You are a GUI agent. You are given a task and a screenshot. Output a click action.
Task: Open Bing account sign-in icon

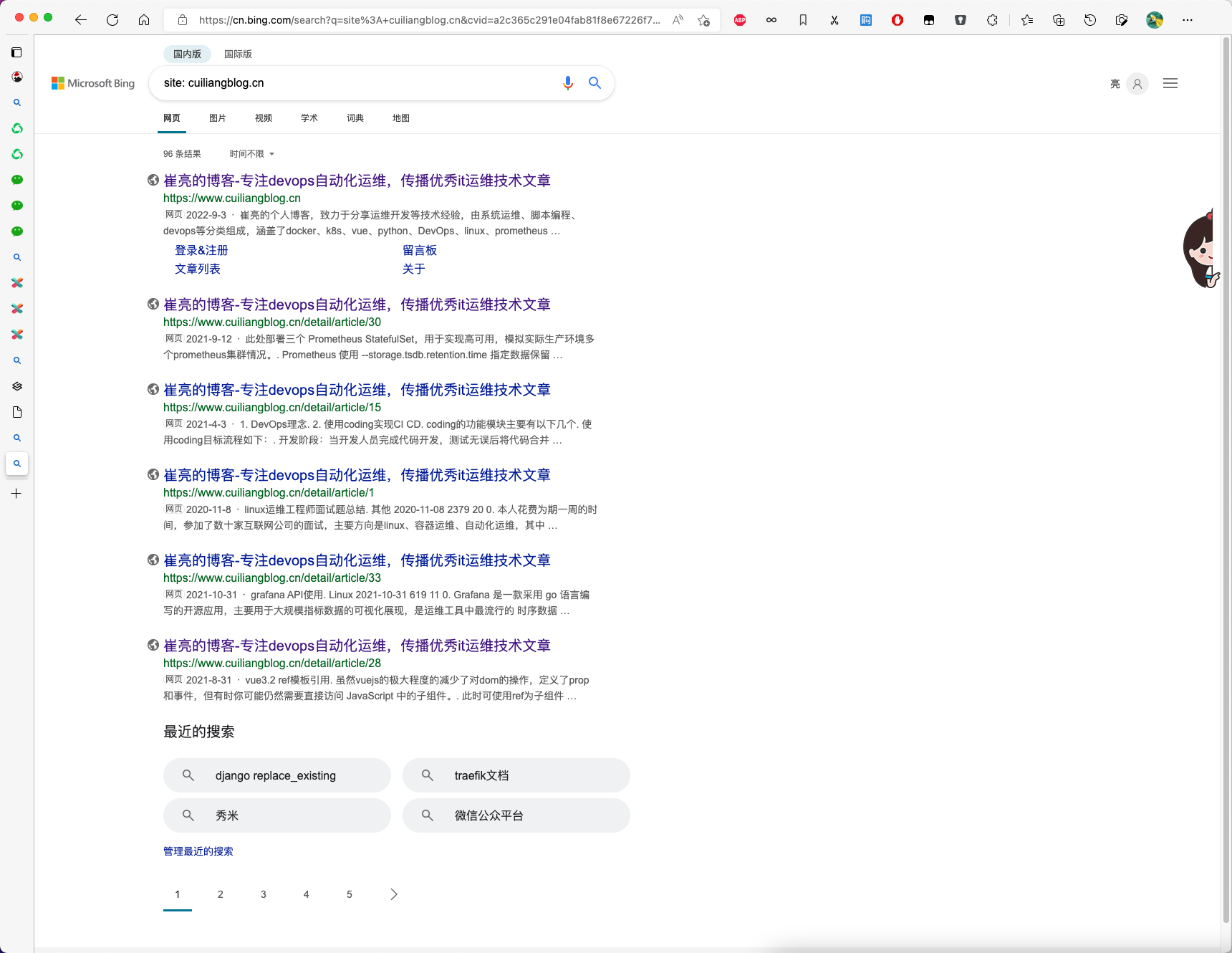coord(1137,84)
